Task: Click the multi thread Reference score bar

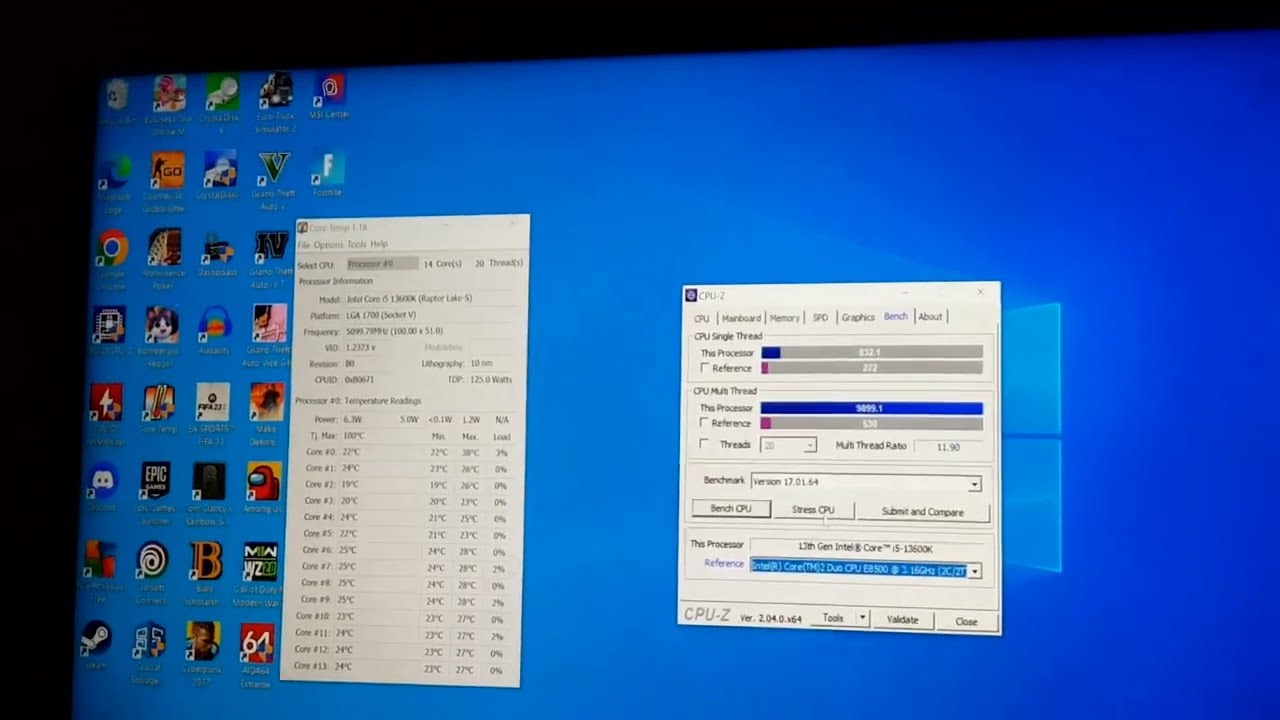Action: (x=871, y=424)
